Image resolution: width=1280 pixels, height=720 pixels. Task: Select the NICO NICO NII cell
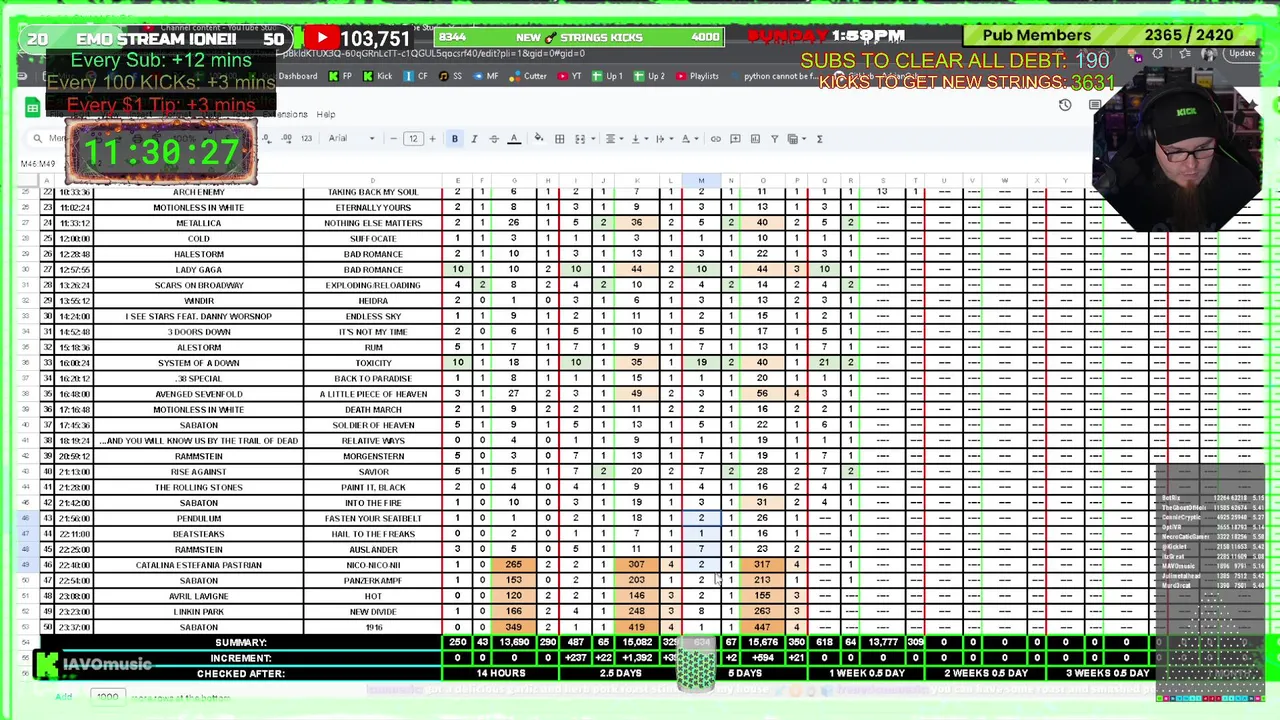click(x=373, y=565)
